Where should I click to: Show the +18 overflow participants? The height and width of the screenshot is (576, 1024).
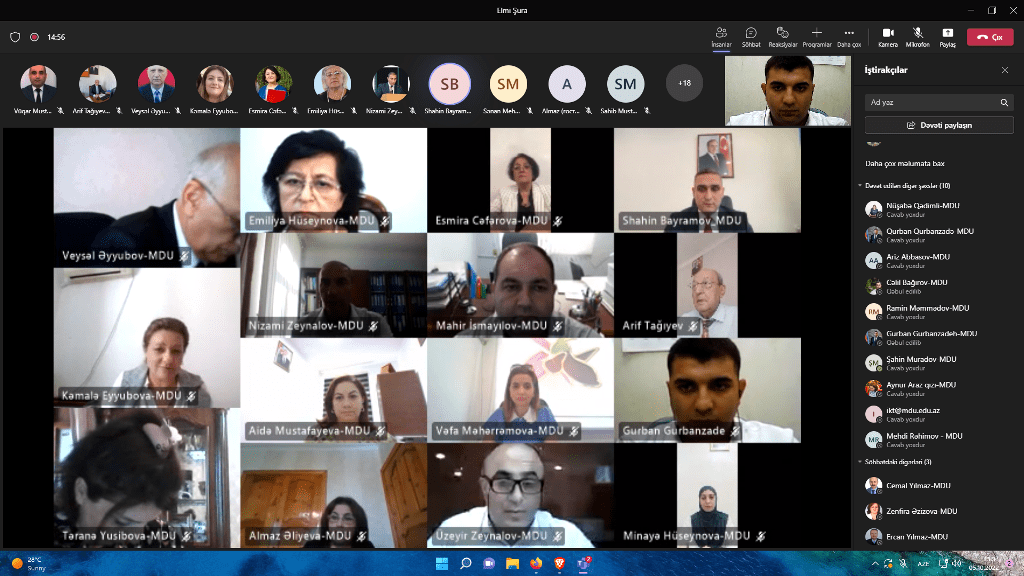tap(684, 83)
